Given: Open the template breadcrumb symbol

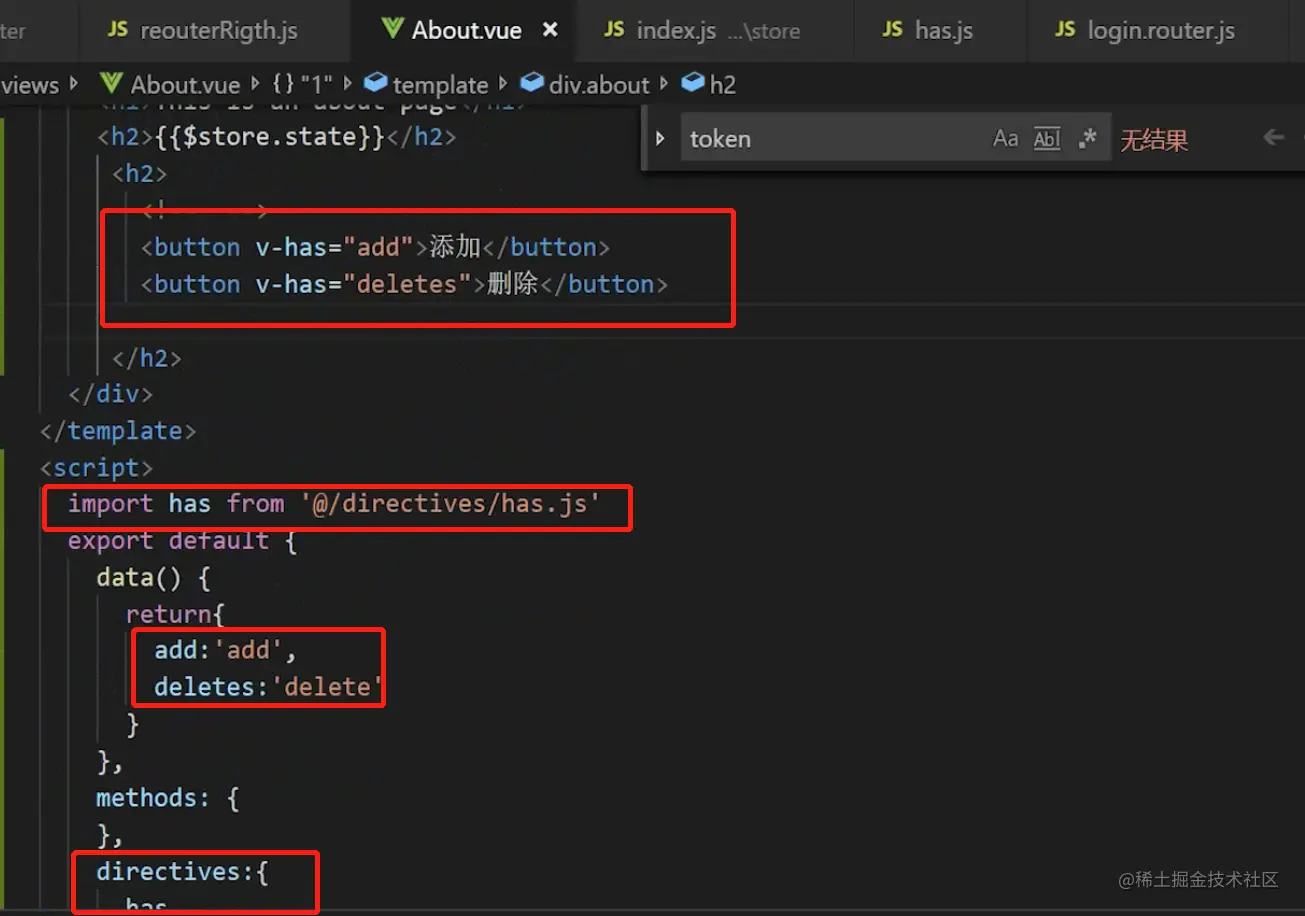Looking at the screenshot, I should (x=428, y=85).
